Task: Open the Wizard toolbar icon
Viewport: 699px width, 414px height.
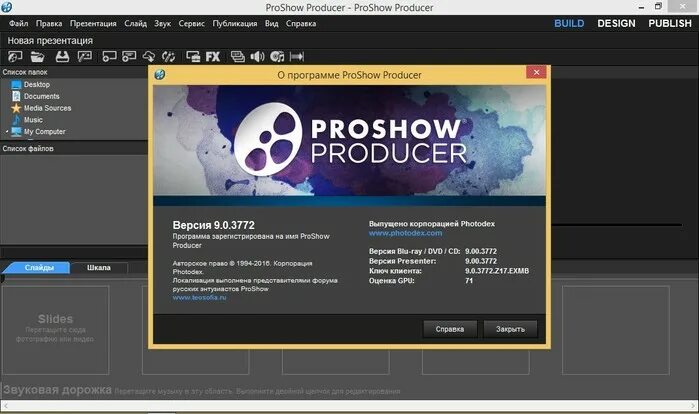Action: coord(85,57)
